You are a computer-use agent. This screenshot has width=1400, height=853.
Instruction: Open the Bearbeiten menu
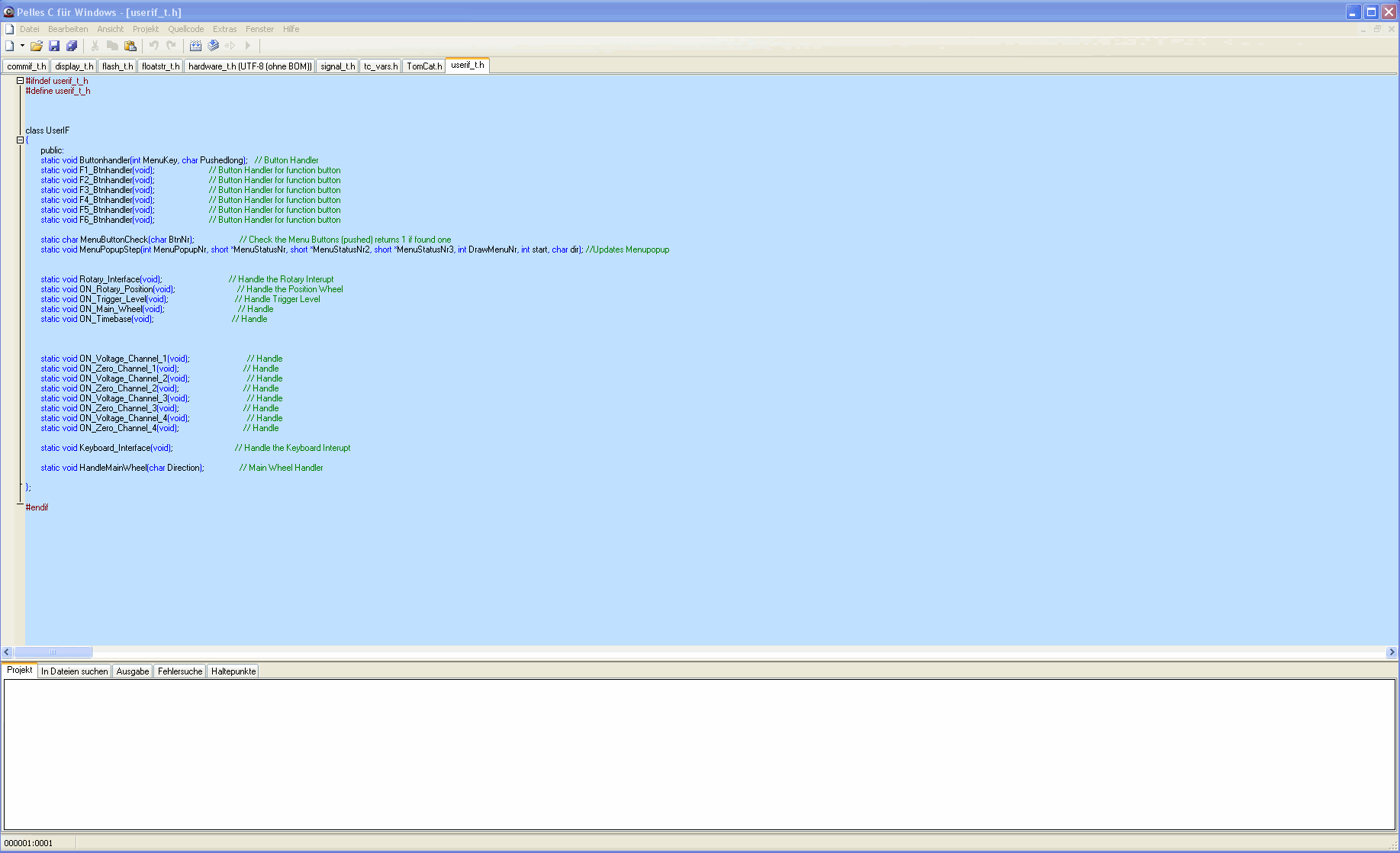click(x=68, y=29)
